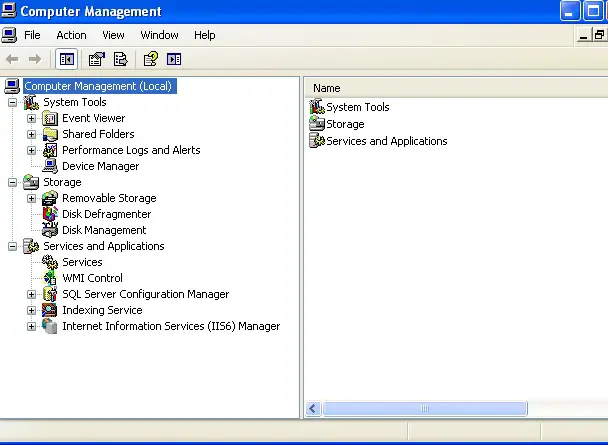Viewport: 608px width, 445px height.
Task: Open the Properties toolbar icon
Action: 97,59
